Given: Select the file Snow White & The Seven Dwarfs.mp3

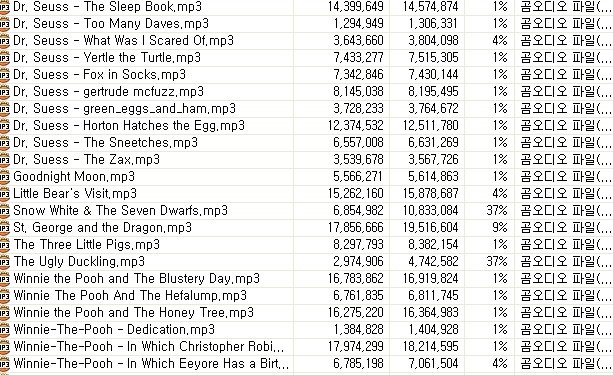Looking at the screenshot, I should tap(120, 210).
